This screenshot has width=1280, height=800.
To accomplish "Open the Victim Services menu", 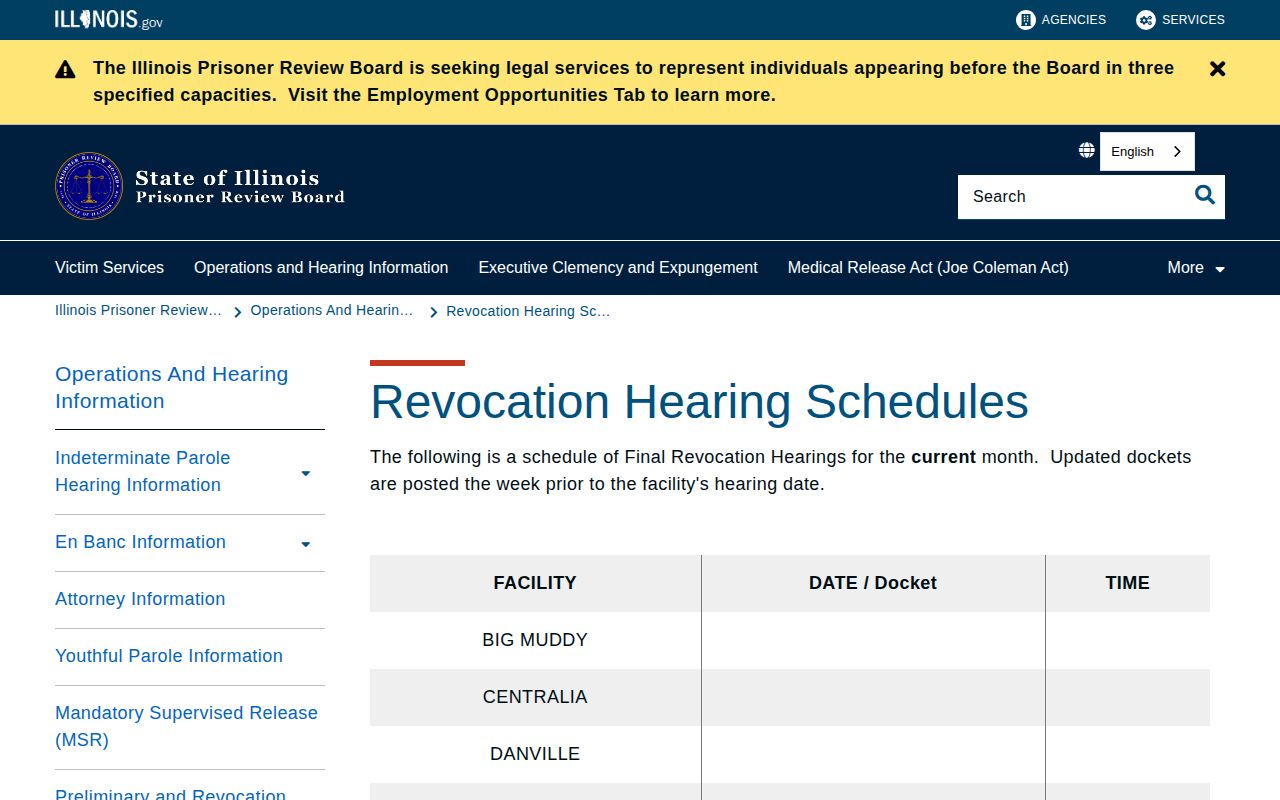I will 109,267.
